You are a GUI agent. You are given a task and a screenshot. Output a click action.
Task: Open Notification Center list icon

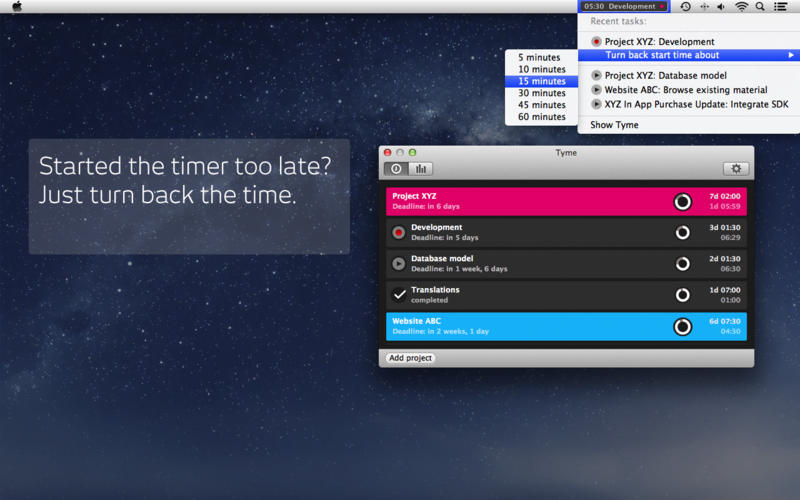781,7
